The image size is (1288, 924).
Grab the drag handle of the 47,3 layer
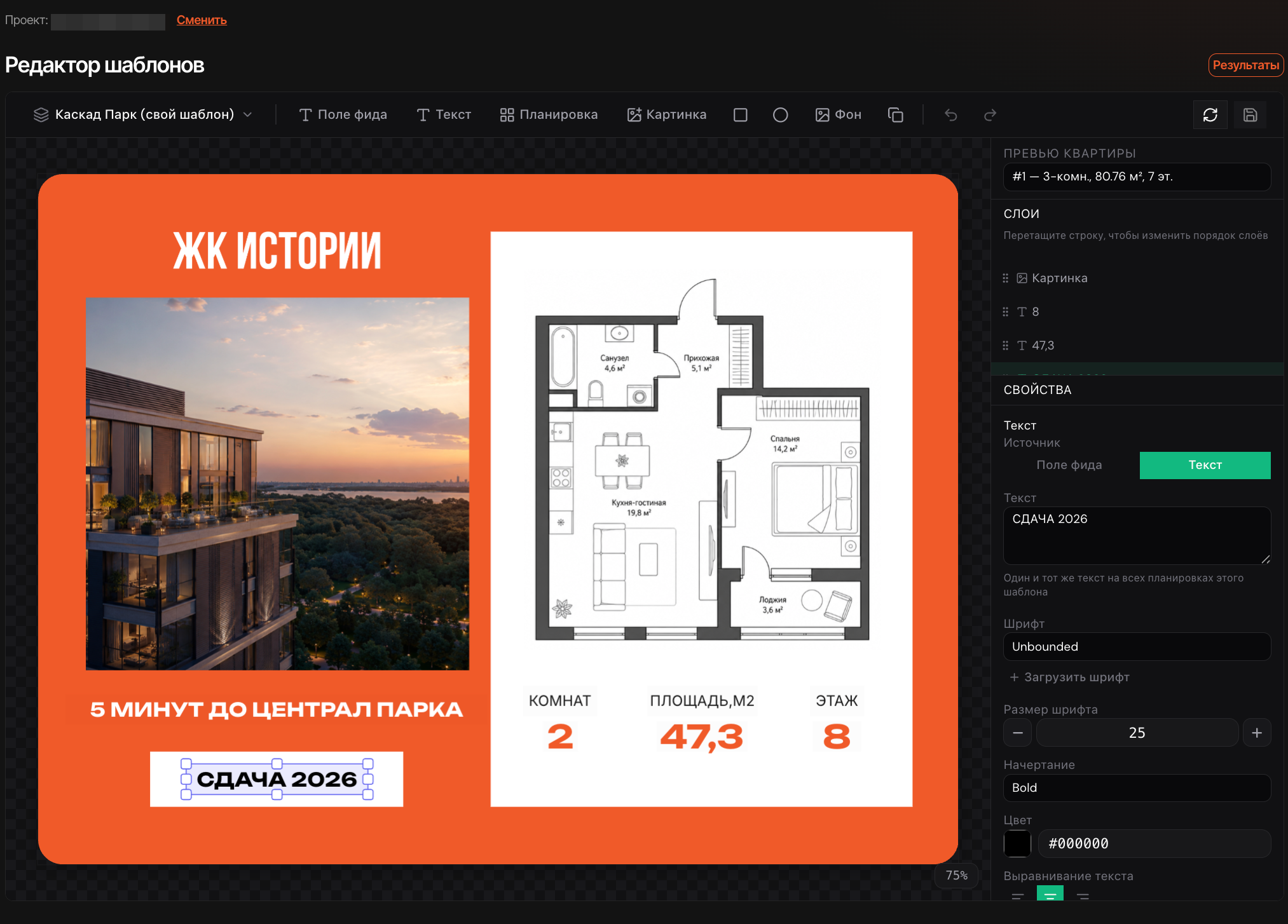[1006, 346]
